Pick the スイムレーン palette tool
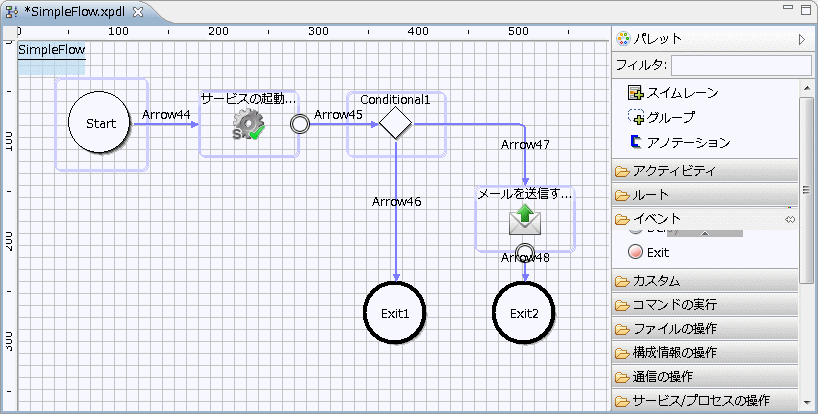 (673, 93)
